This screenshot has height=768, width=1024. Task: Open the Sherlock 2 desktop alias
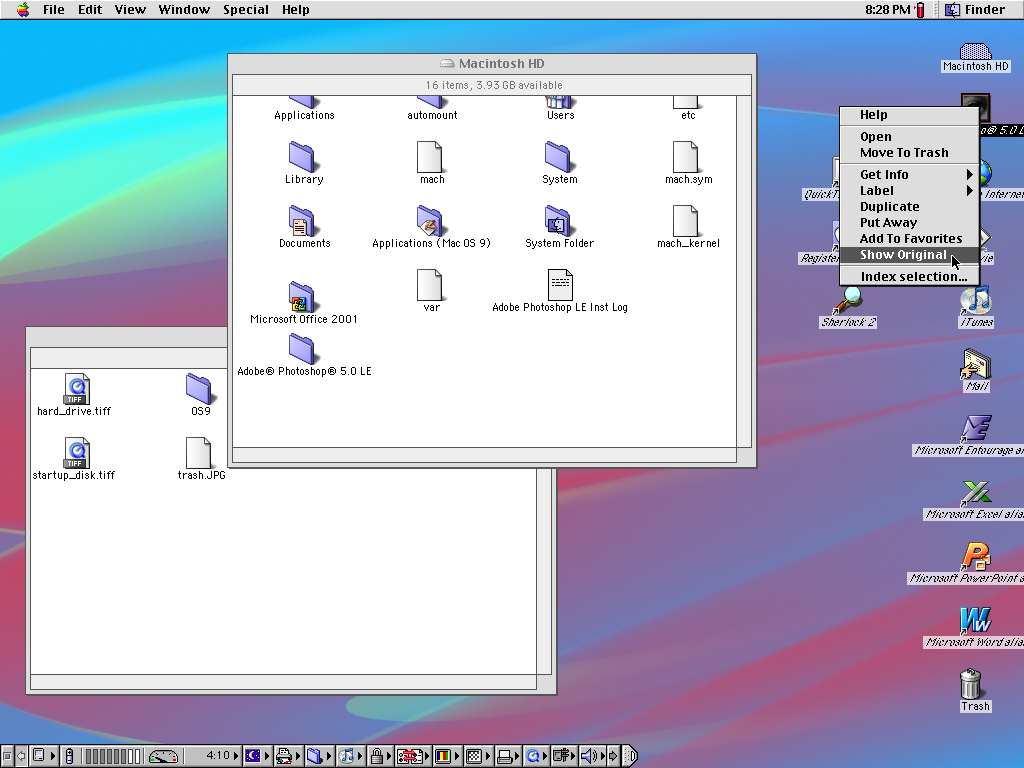click(850, 299)
